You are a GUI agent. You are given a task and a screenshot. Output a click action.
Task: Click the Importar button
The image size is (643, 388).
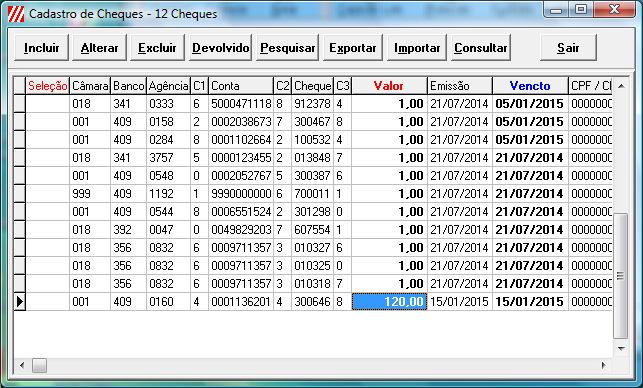tap(417, 48)
